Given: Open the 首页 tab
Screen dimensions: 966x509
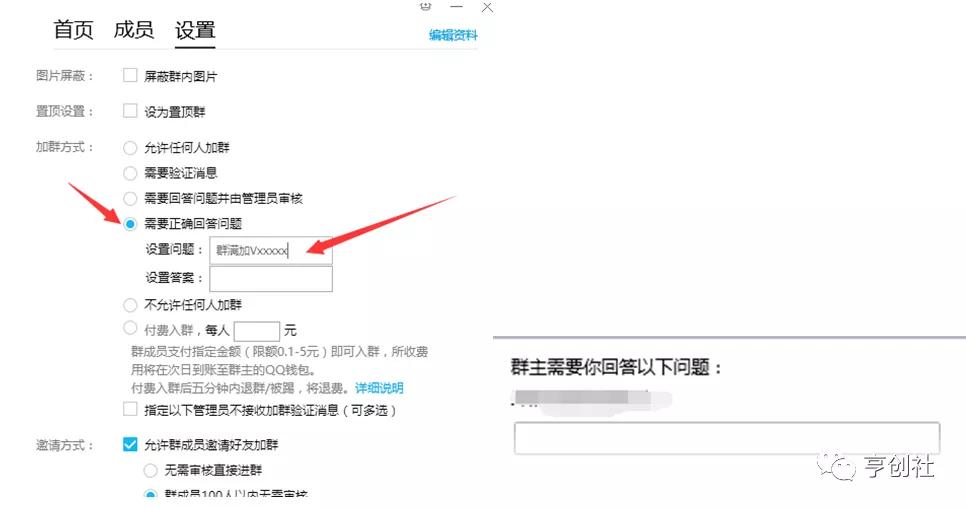Looking at the screenshot, I should tap(73, 30).
